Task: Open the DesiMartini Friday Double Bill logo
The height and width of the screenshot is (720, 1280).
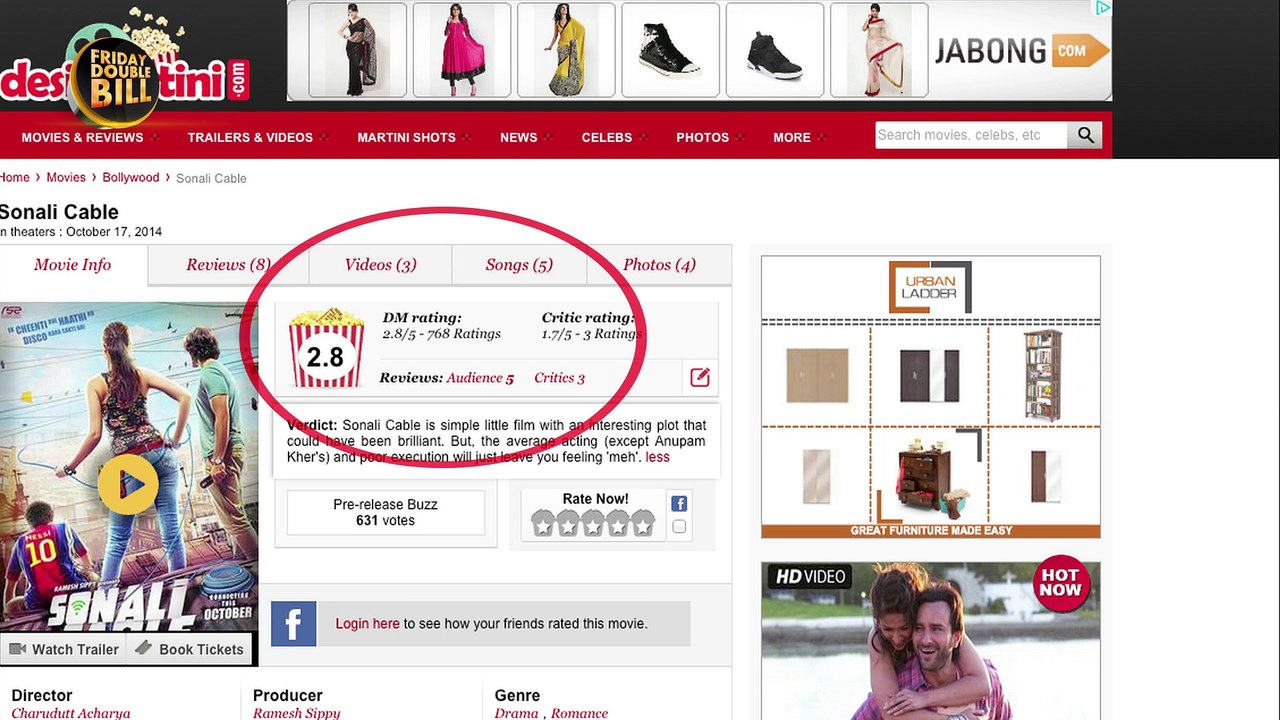Action: click(122, 70)
